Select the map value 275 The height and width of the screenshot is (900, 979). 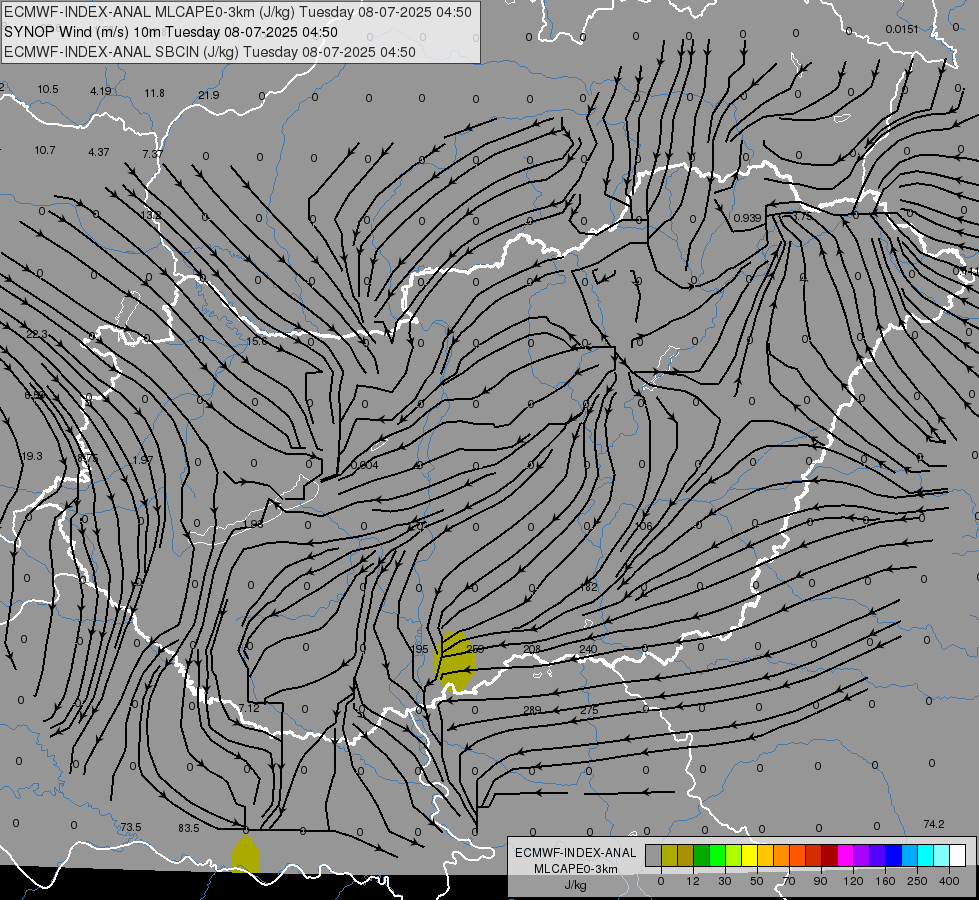[589, 710]
